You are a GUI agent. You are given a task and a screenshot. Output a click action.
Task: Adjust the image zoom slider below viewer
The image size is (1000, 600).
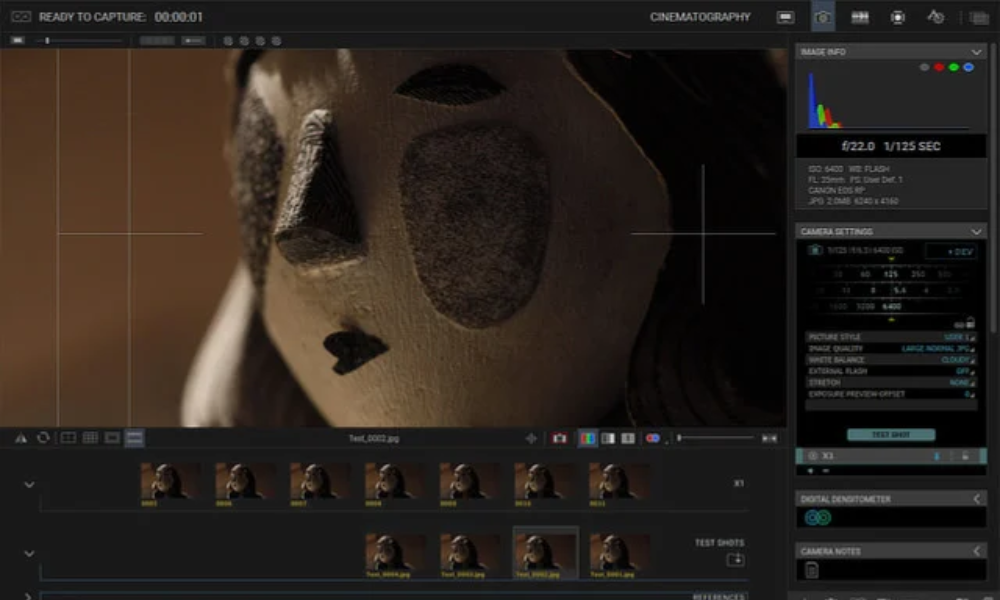click(x=716, y=438)
